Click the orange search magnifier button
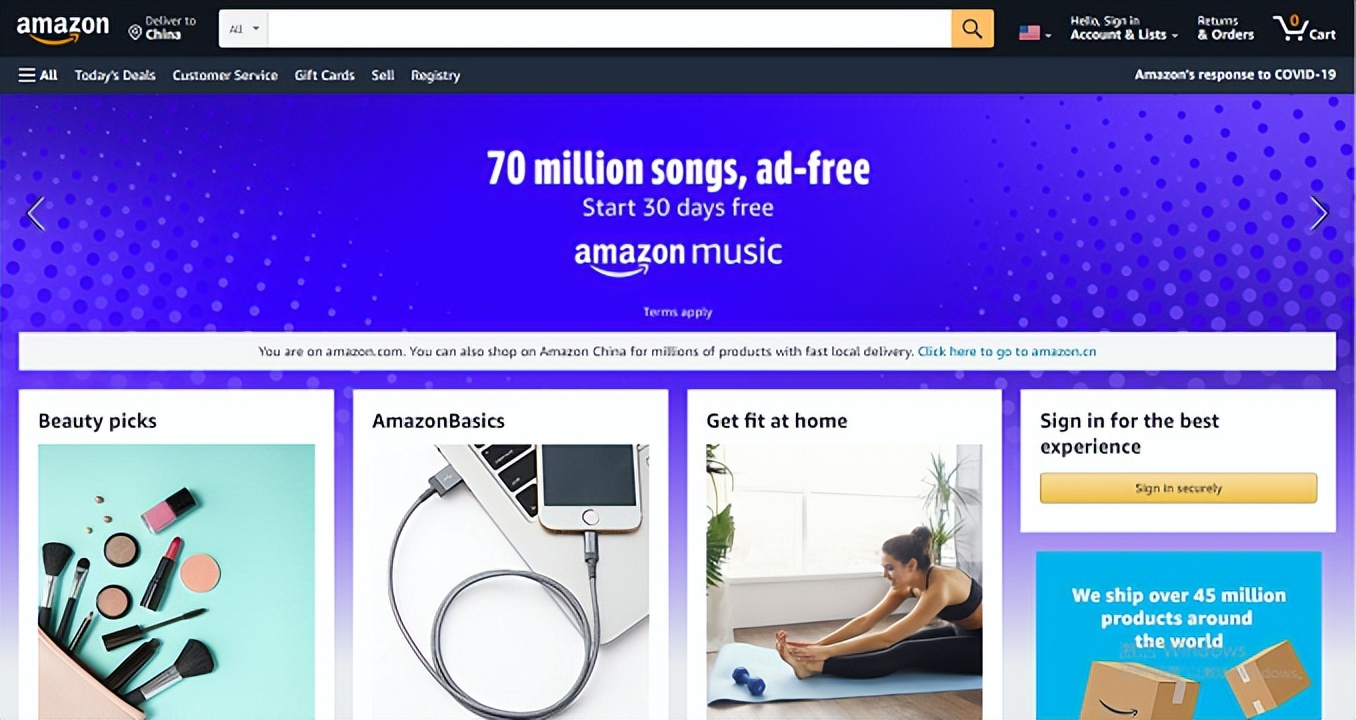Image resolution: width=1356 pixels, height=720 pixels. (x=972, y=29)
